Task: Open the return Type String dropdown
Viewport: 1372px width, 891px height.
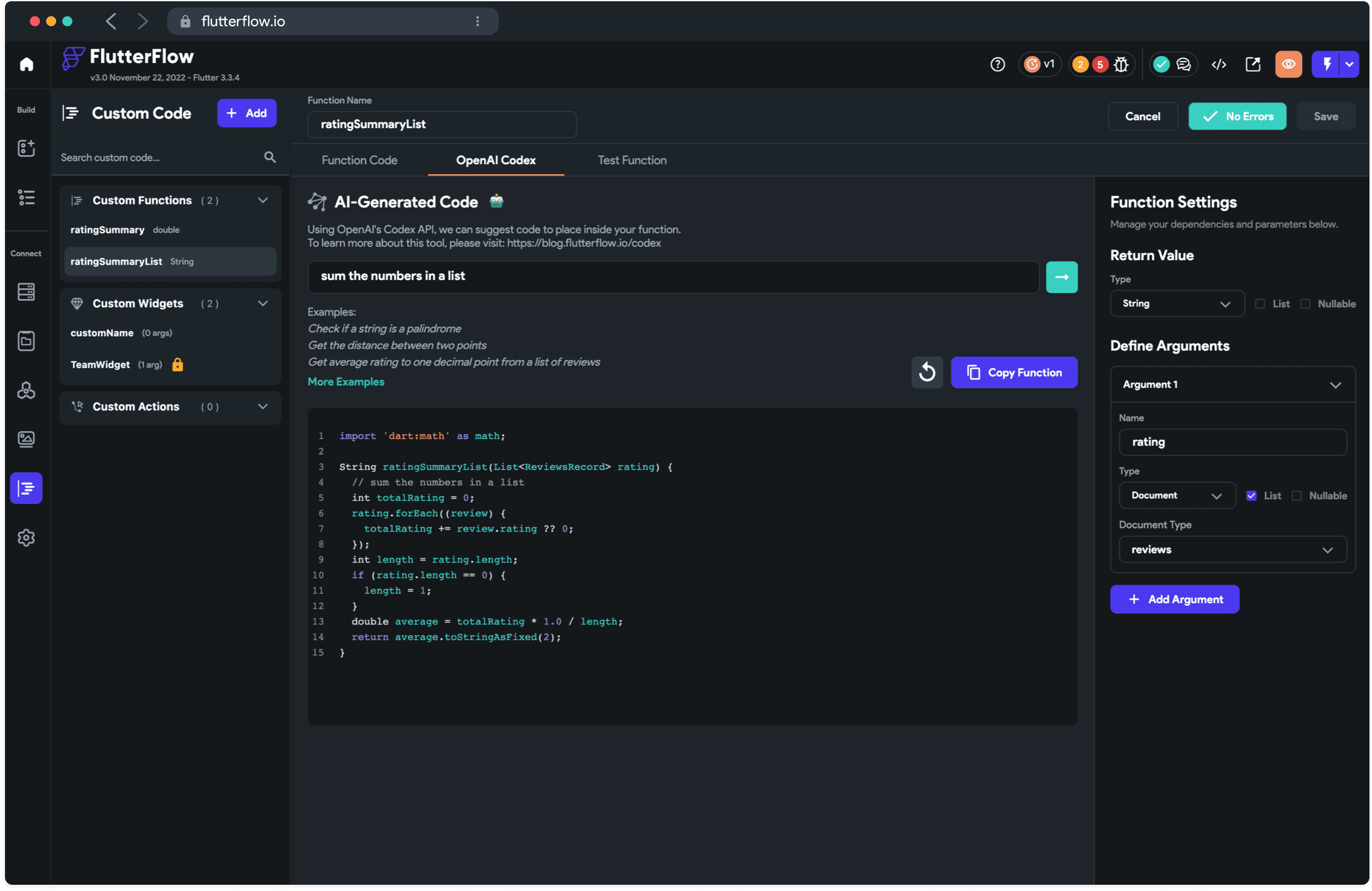Action: click(x=1177, y=304)
